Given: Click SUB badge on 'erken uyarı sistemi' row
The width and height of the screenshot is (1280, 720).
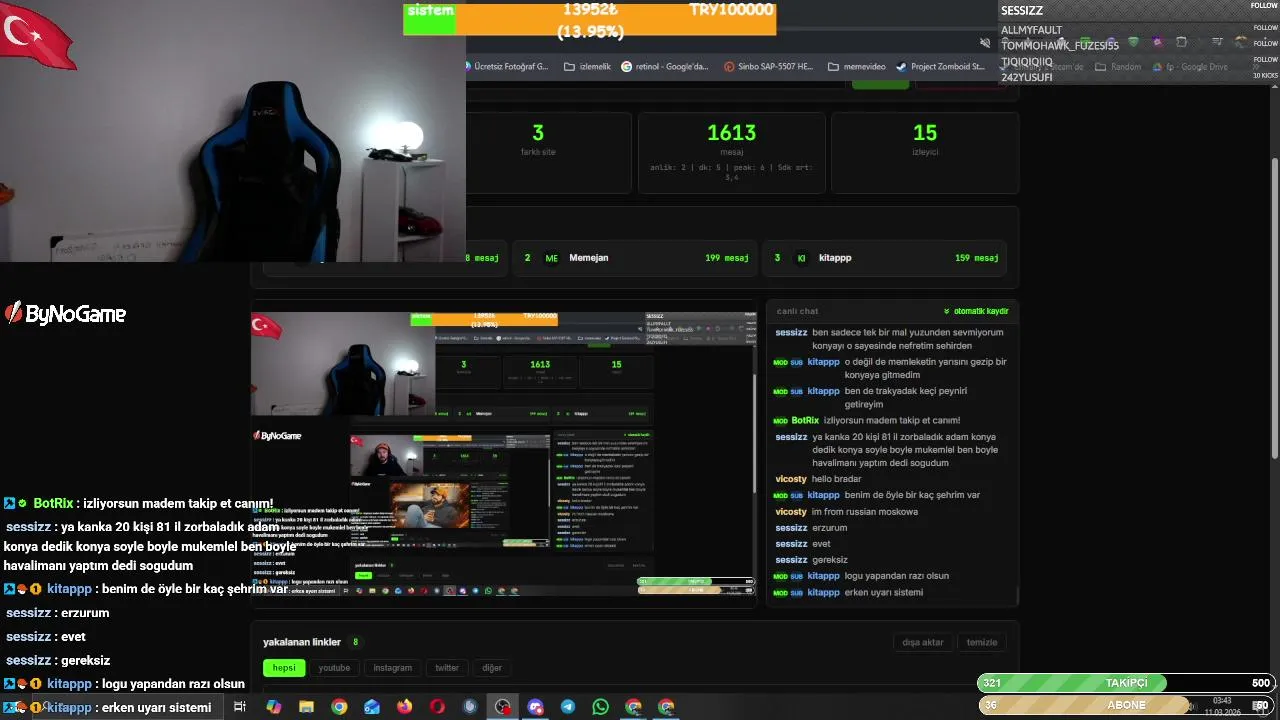Looking at the screenshot, I should (x=797, y=593).
